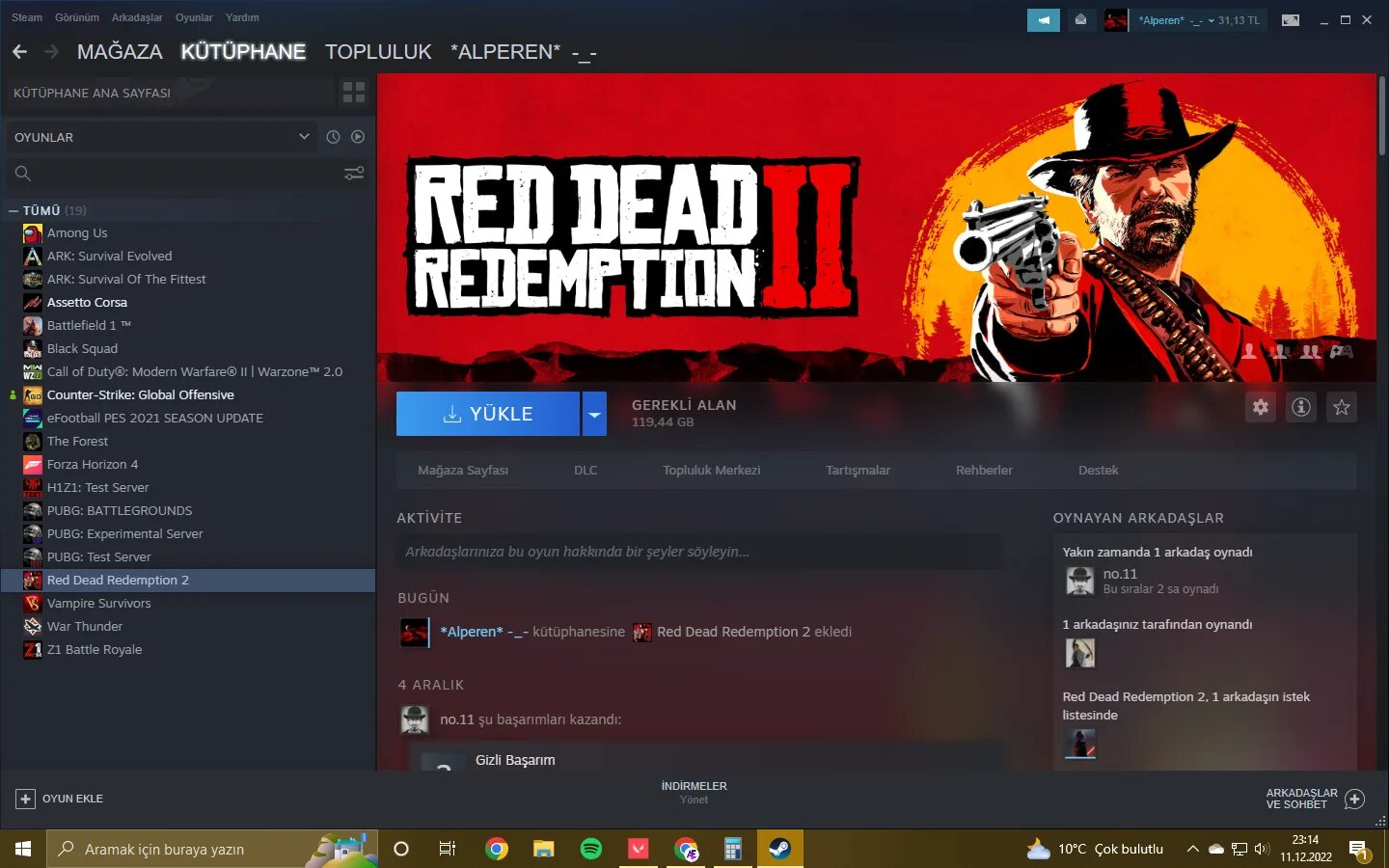Select ARK: Survival Evolved in list

188,256
